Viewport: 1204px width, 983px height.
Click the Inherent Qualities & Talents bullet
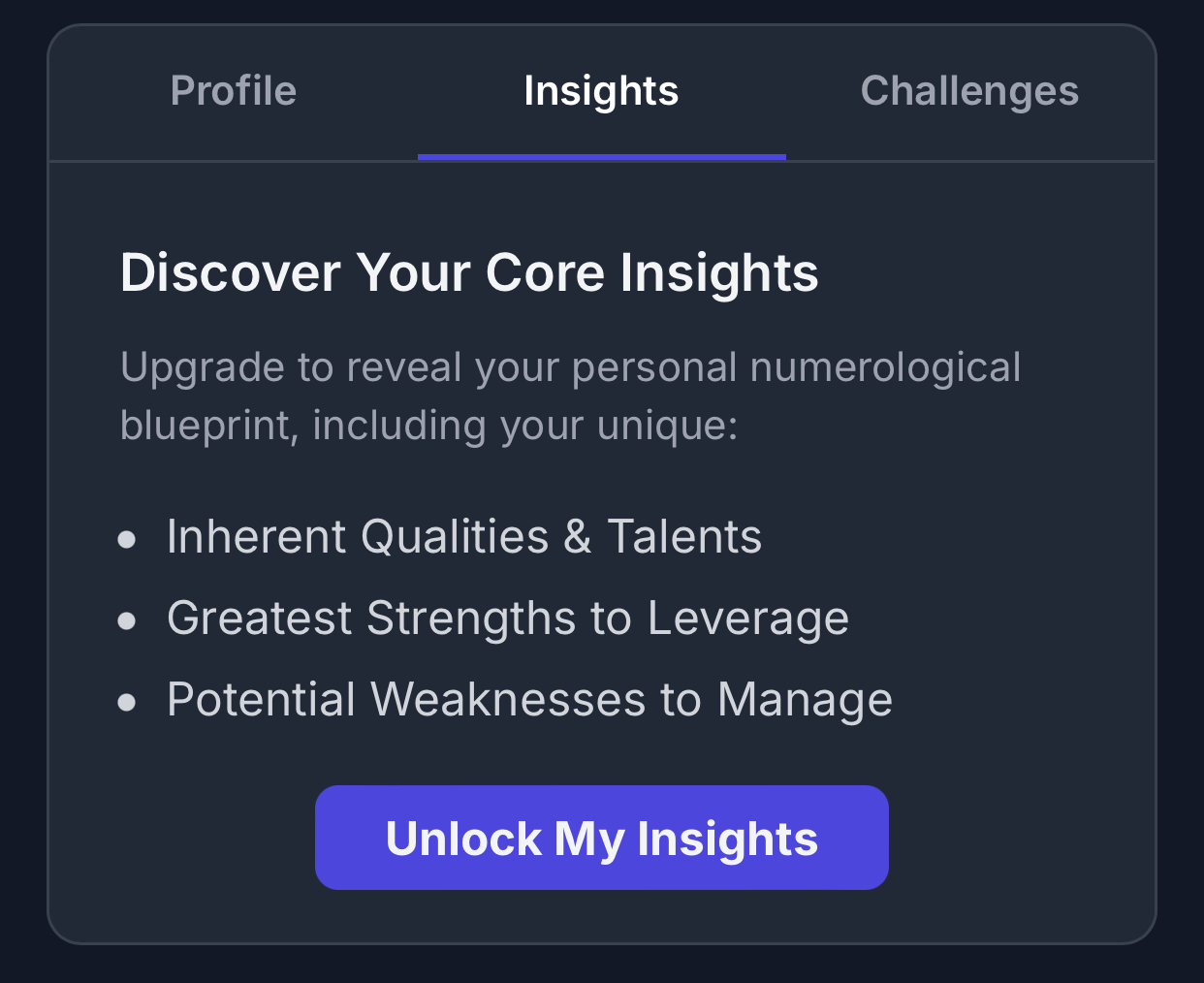click(464, 536)
